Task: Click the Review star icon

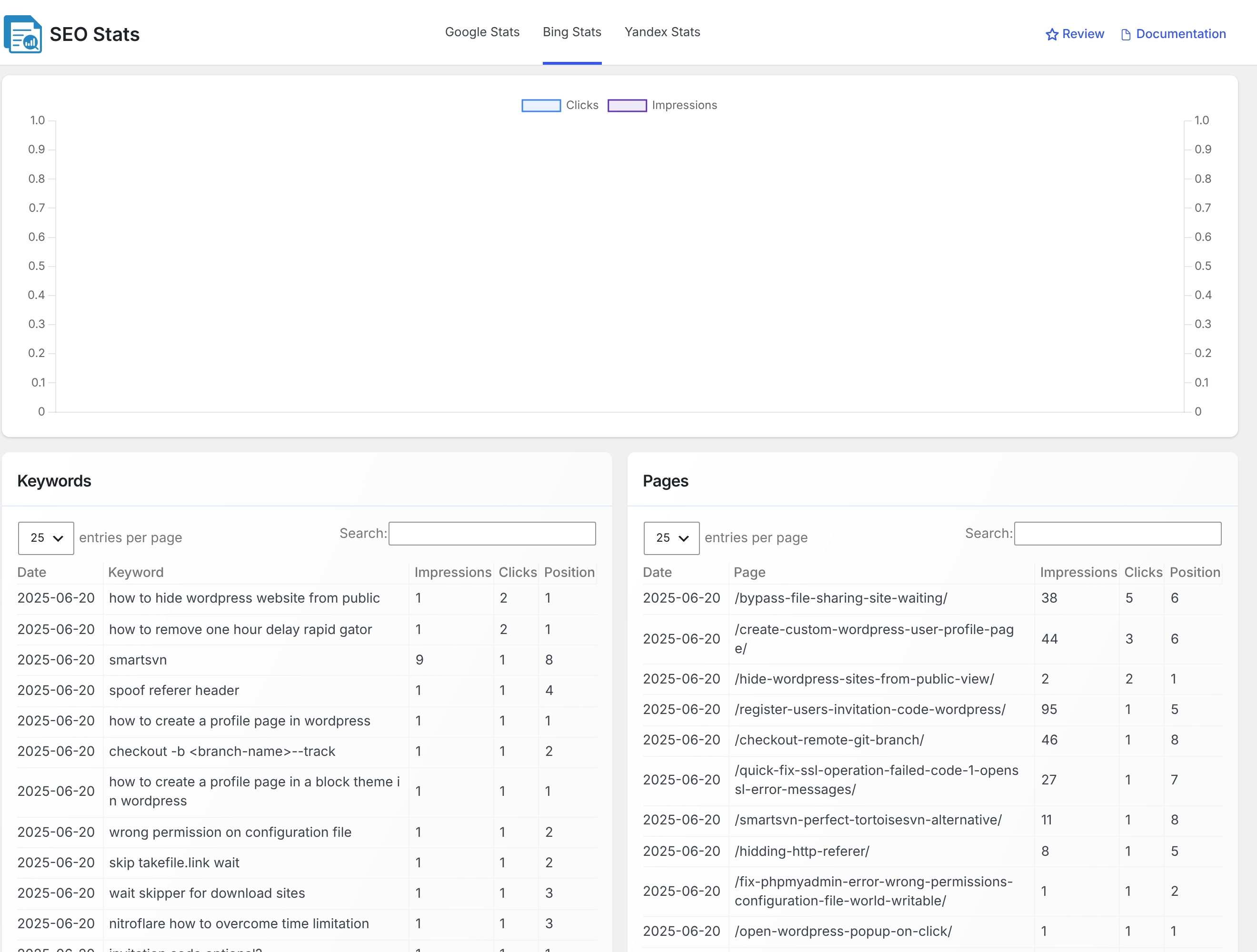Action: 1052,34
